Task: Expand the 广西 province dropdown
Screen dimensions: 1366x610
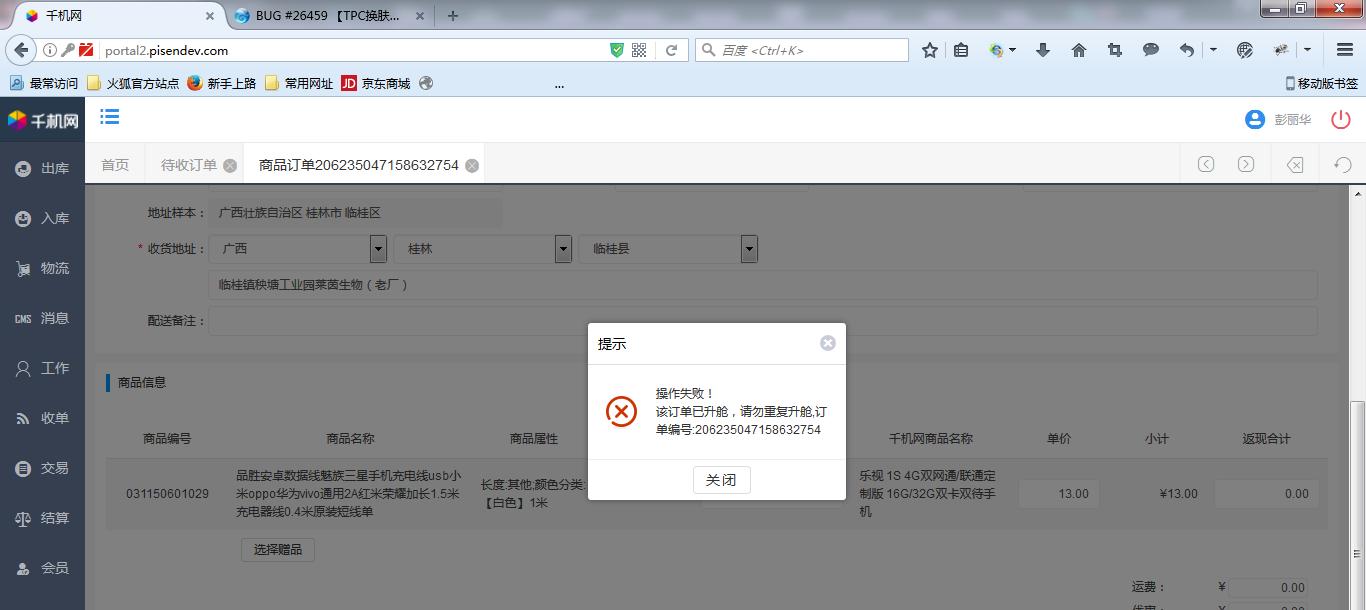Action: [x=378, y=249]
